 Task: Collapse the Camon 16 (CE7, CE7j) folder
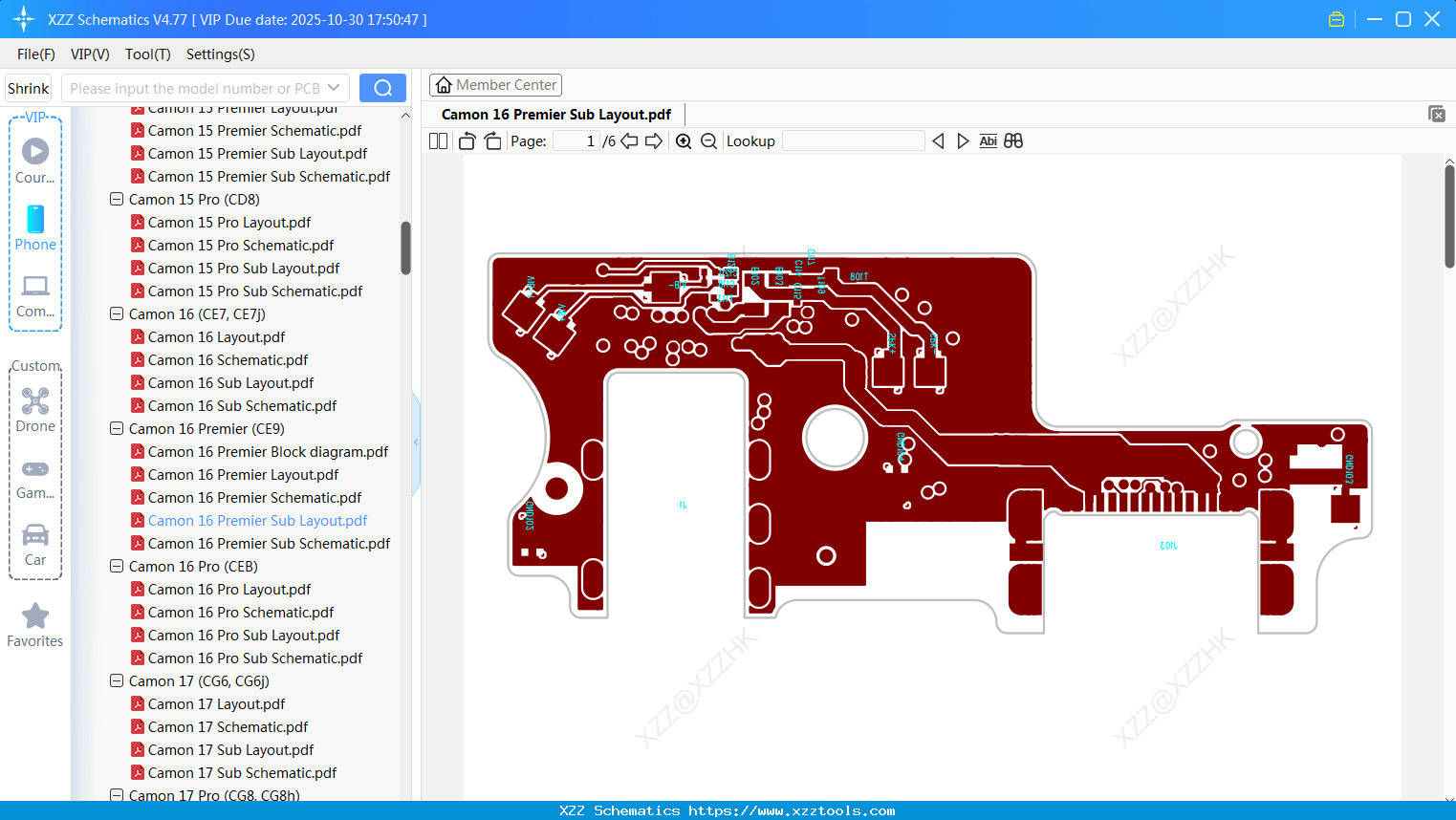(x=117, y=314)
